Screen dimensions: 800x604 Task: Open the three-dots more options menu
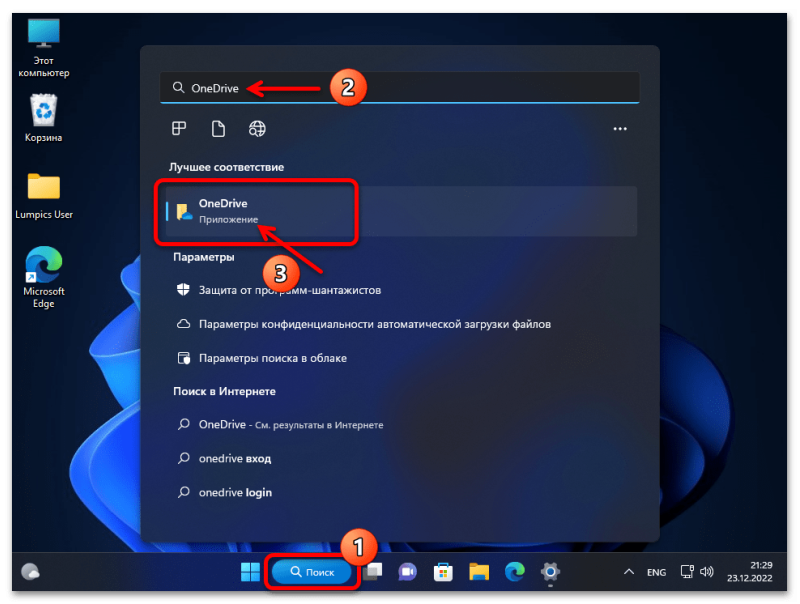[620, 129]
